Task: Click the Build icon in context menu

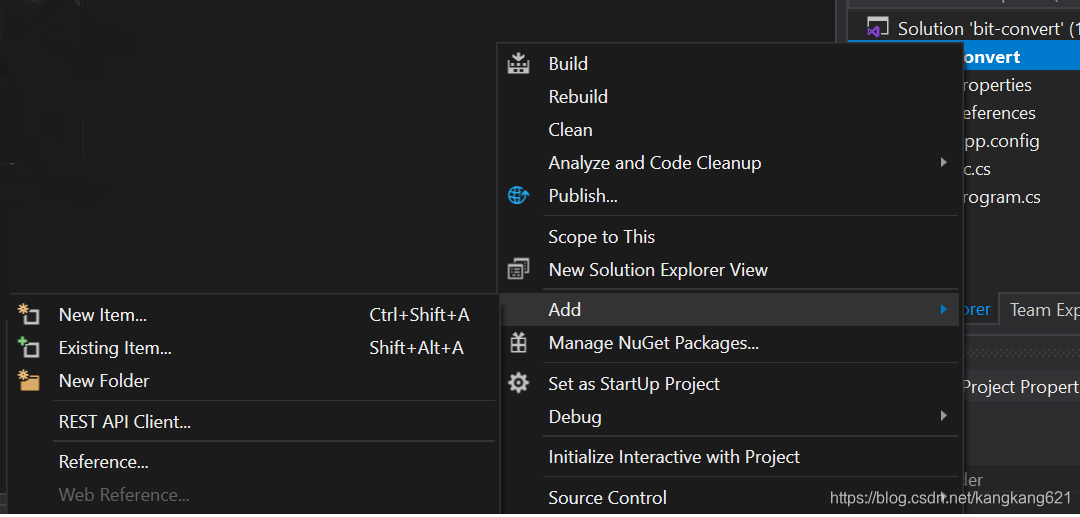Action: pos(518,64)
